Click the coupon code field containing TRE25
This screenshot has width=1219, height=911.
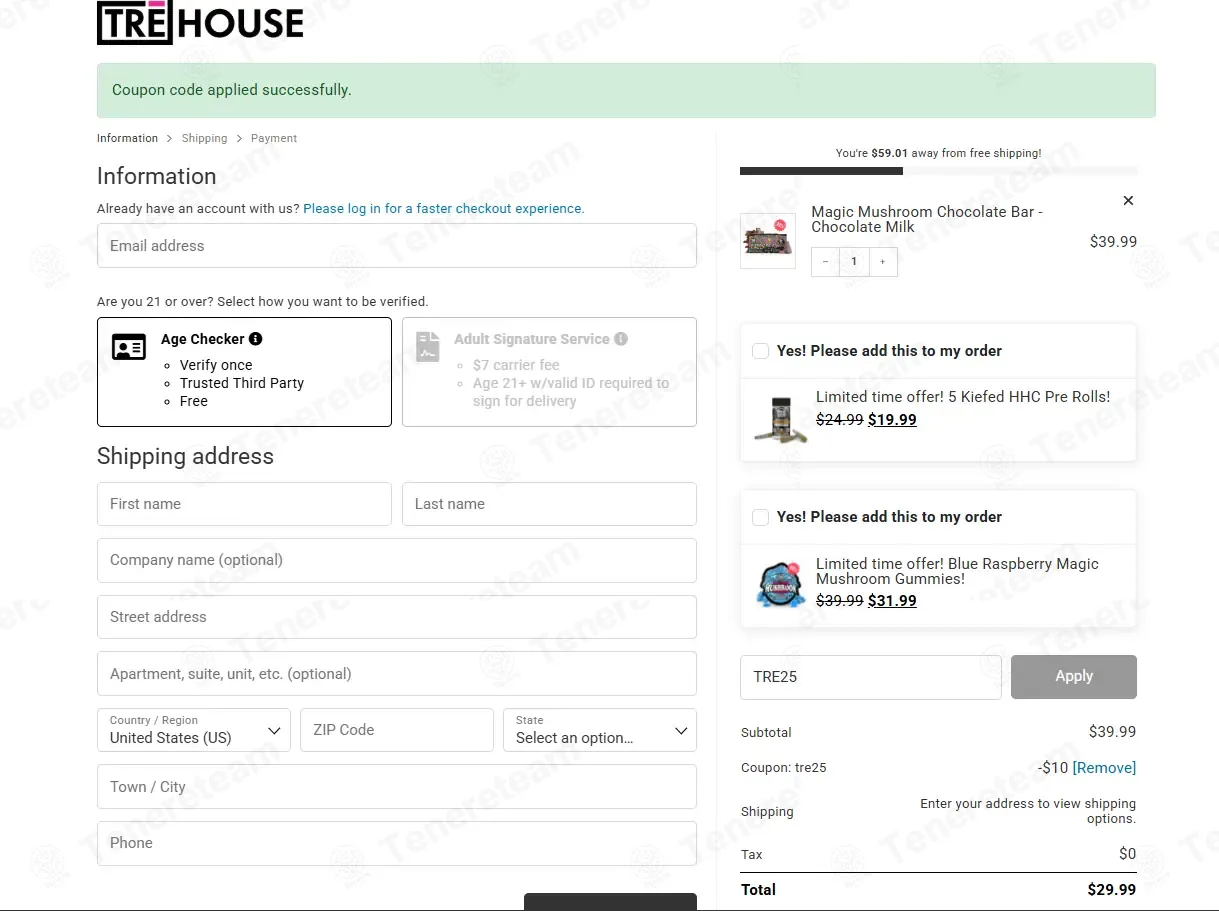tap(871, 677)
